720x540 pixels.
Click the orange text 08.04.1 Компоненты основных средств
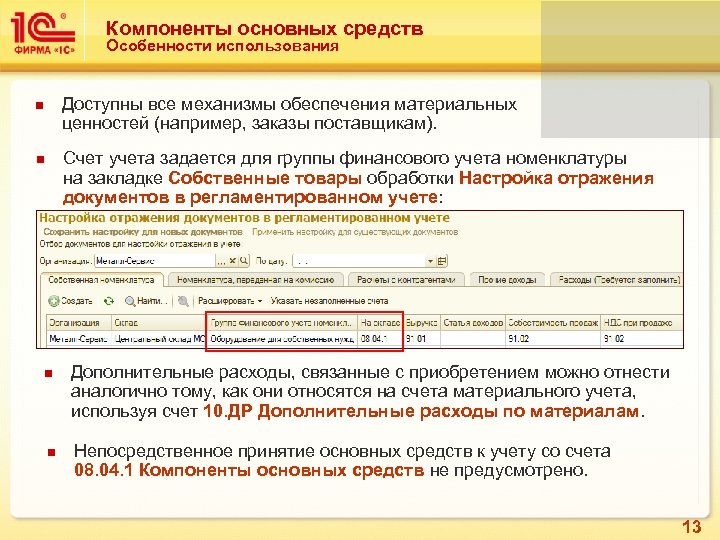click(249, 470)
